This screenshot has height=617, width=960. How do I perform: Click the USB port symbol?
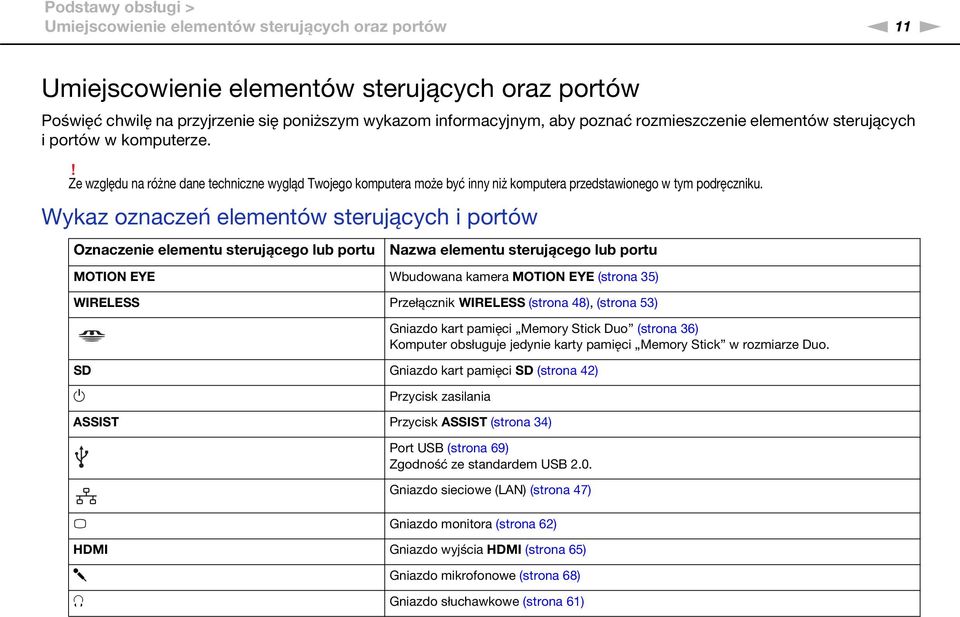[x=81, y=457]
